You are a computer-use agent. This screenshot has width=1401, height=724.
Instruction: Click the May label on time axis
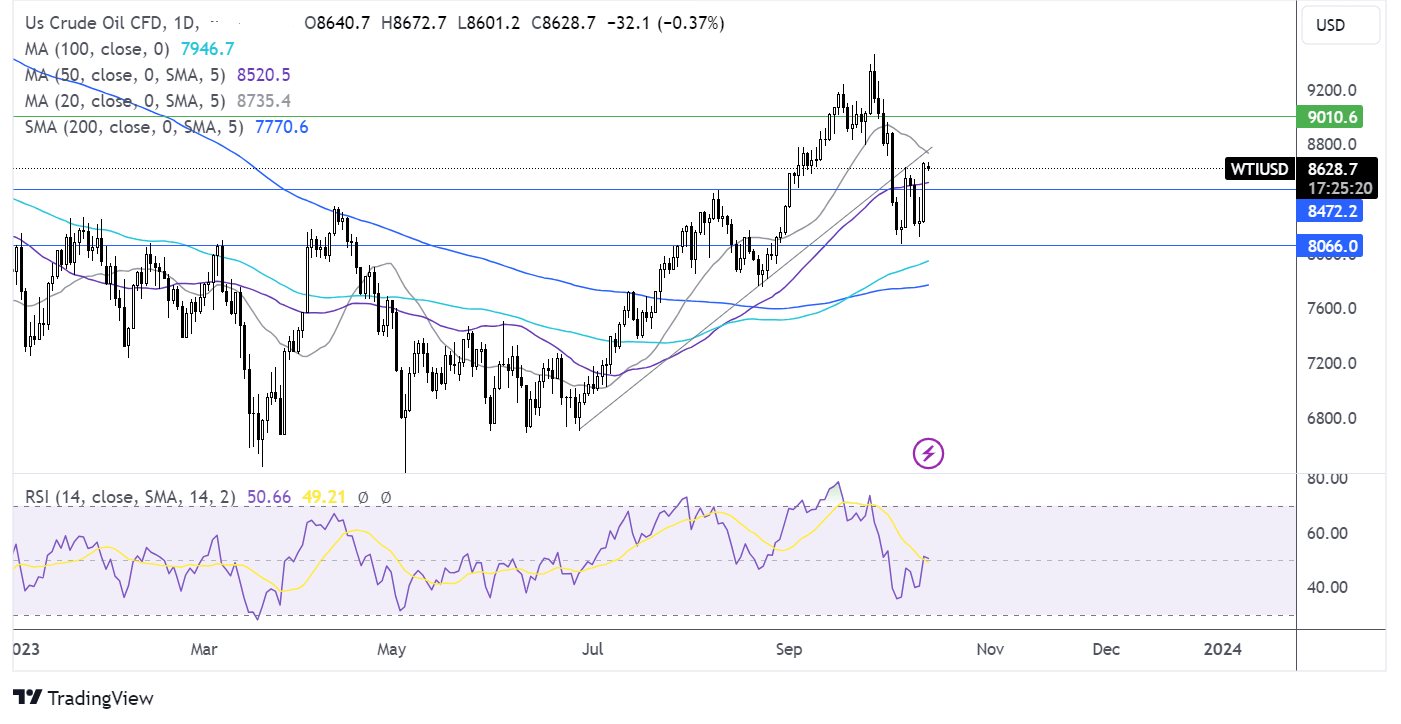(x=391, y=649)
